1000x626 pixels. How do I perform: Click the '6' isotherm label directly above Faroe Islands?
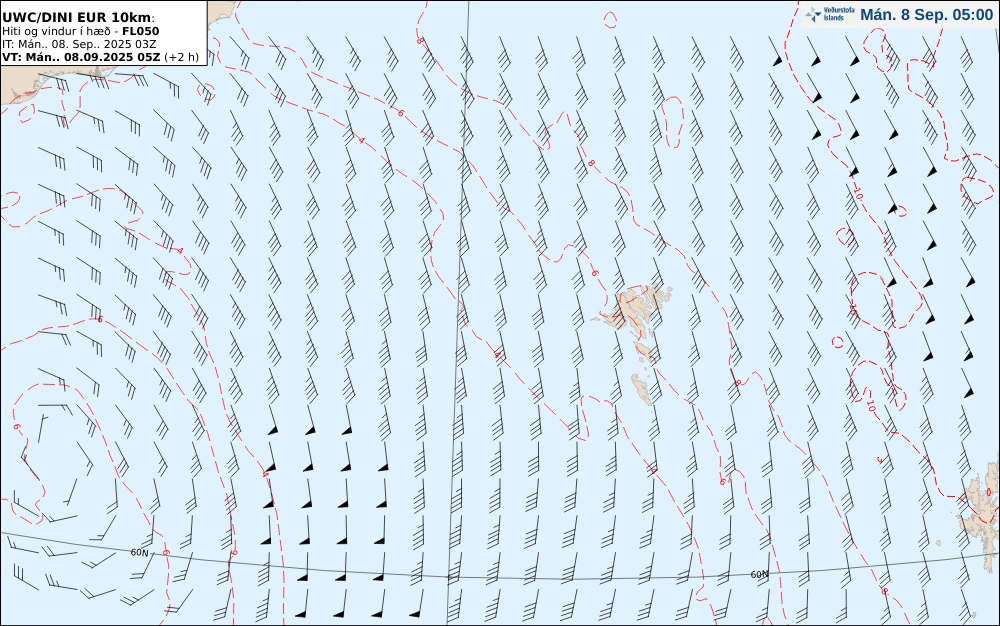[x=594, y=273]
